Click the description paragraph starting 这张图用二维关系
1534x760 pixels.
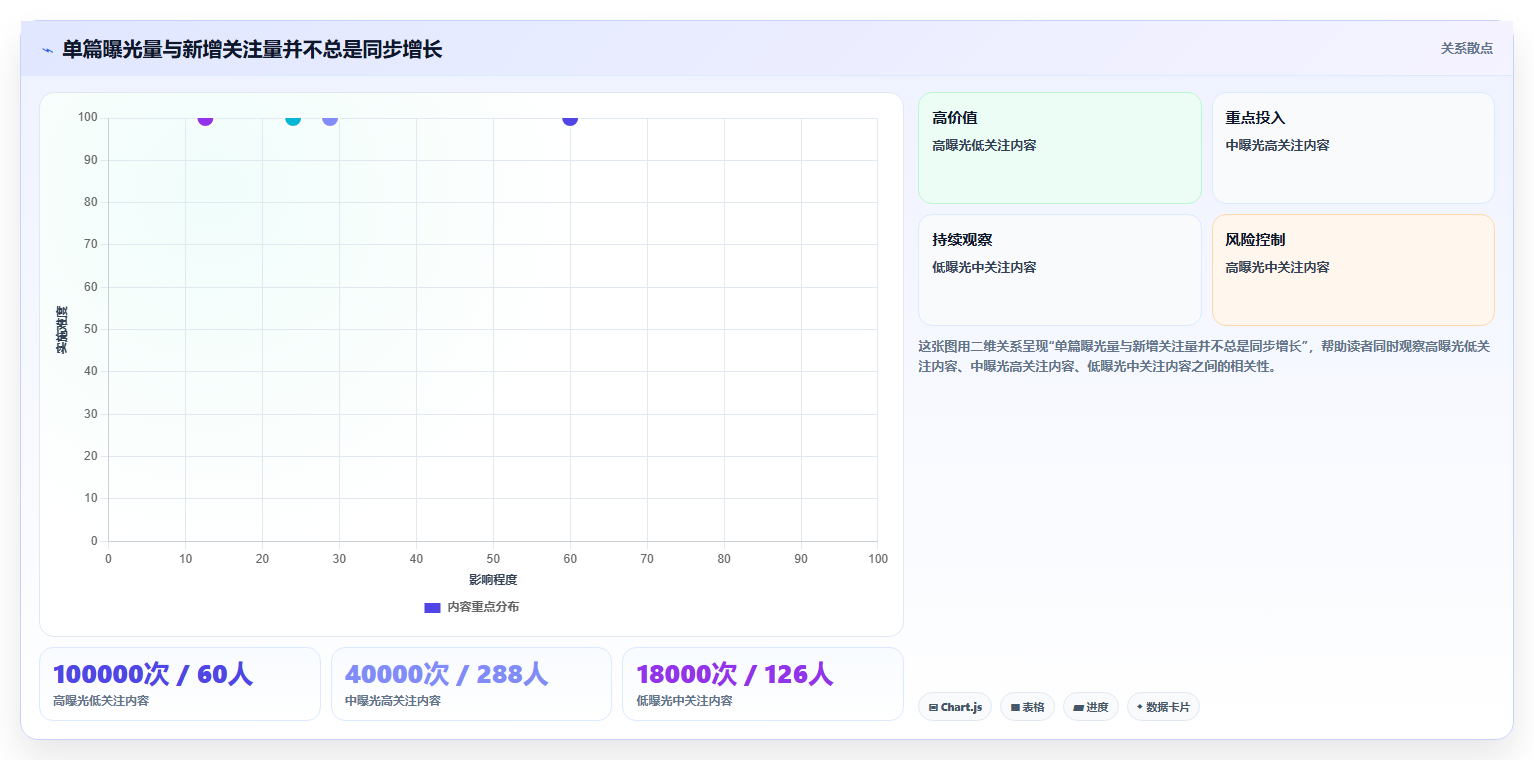1205,356
